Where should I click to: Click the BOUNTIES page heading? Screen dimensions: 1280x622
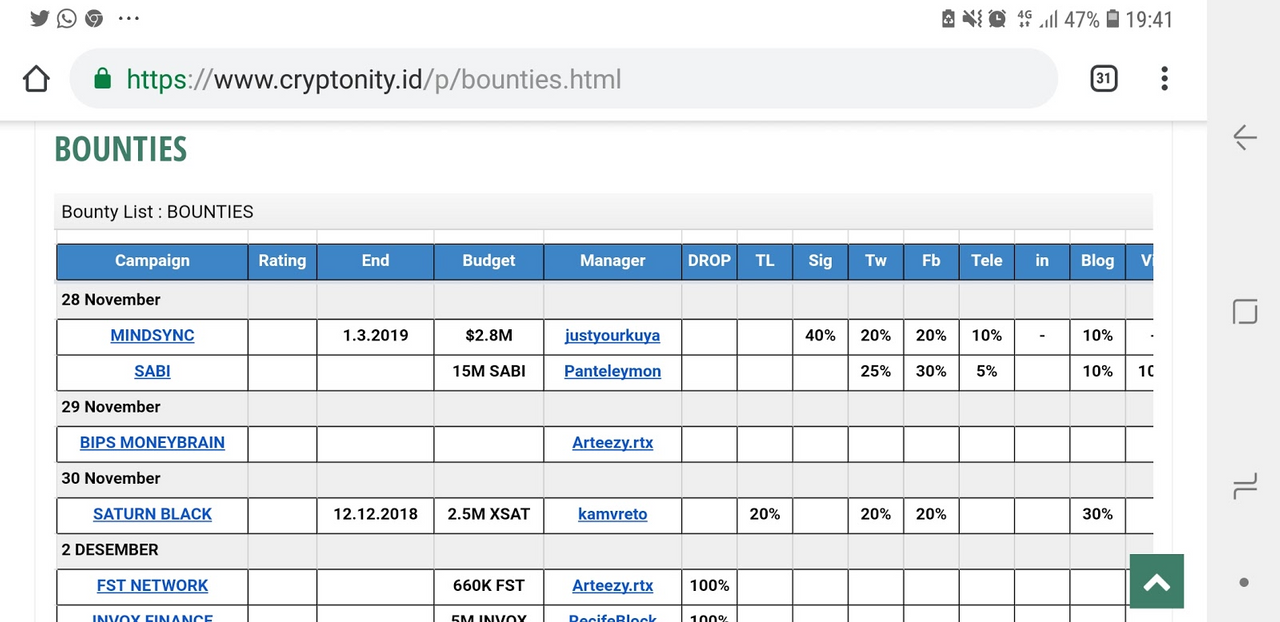click(x=121, y=149)
